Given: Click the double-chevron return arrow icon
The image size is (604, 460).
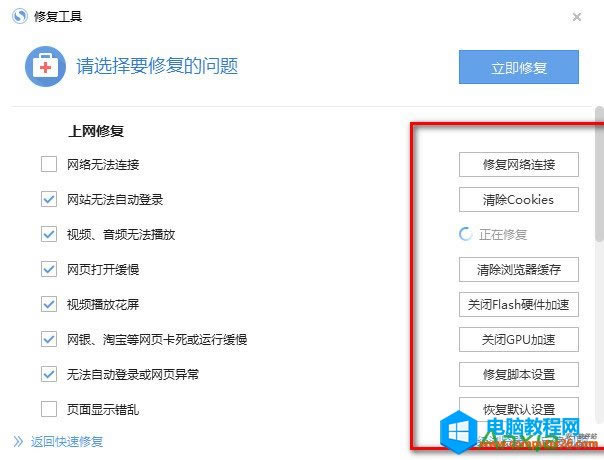Looking at the screenshot, I should click(x=18, y=441).
